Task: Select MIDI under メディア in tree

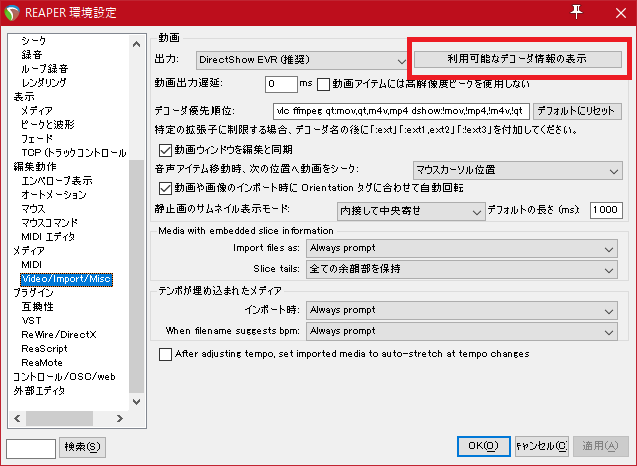Action: 32,265
